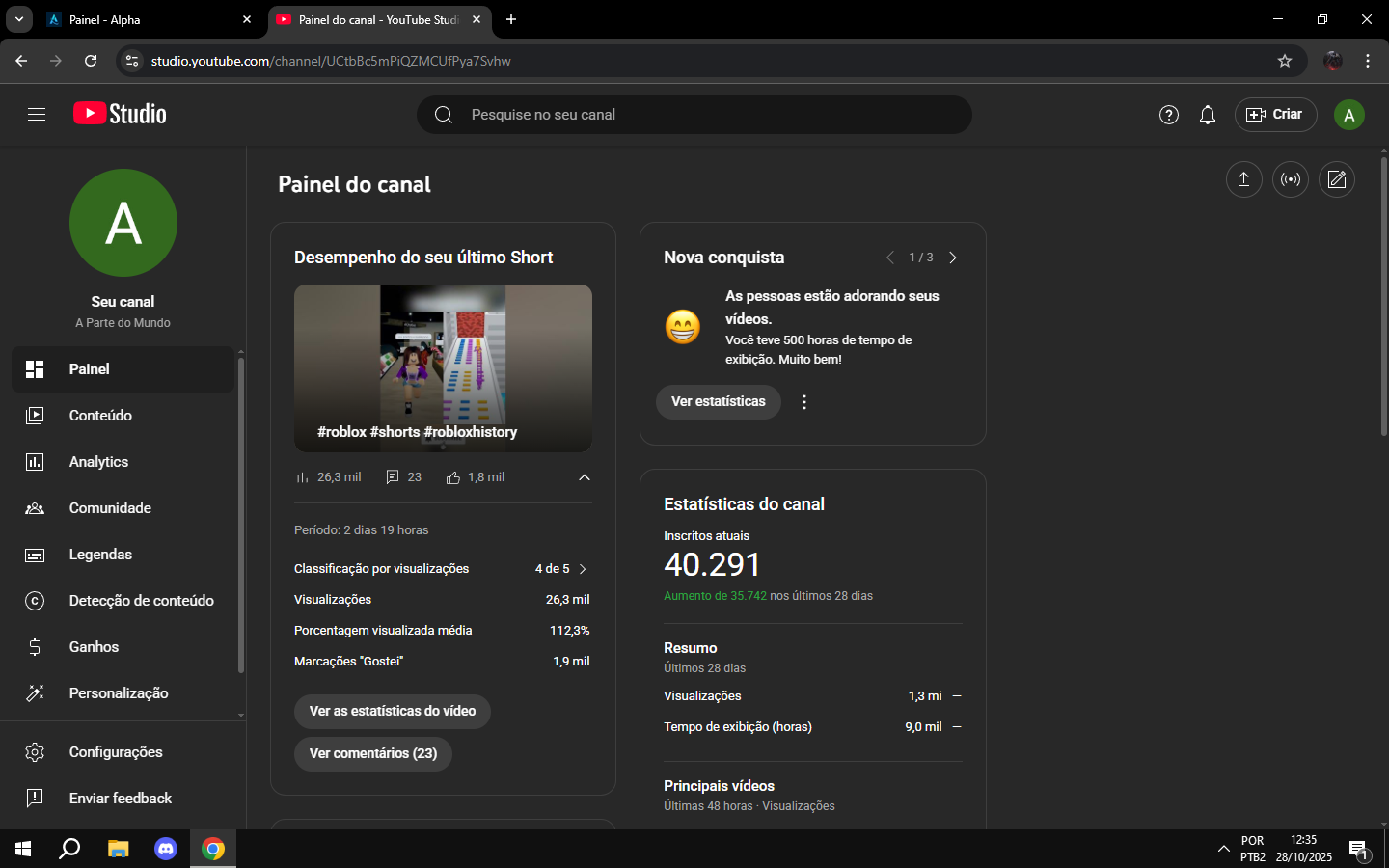Open the view ranking chevron at 4 de 5
The width and height of the screenshot is (1389, 868).
(x=583, y=569)
